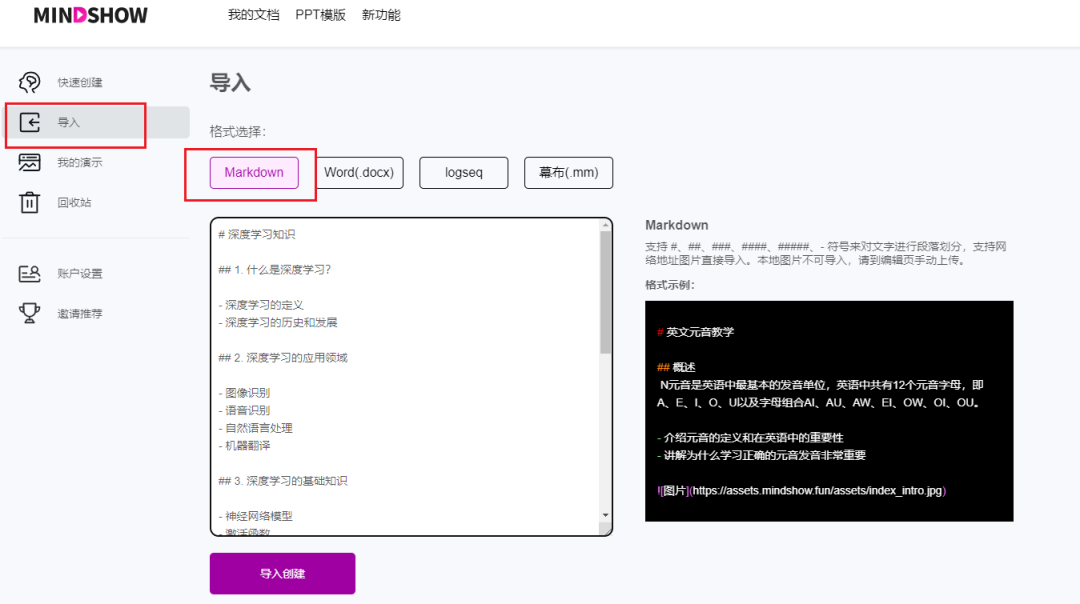Click the MINDSHOW logo
The height and width of the screenshot is (604, 1080).
pos(90,16)
